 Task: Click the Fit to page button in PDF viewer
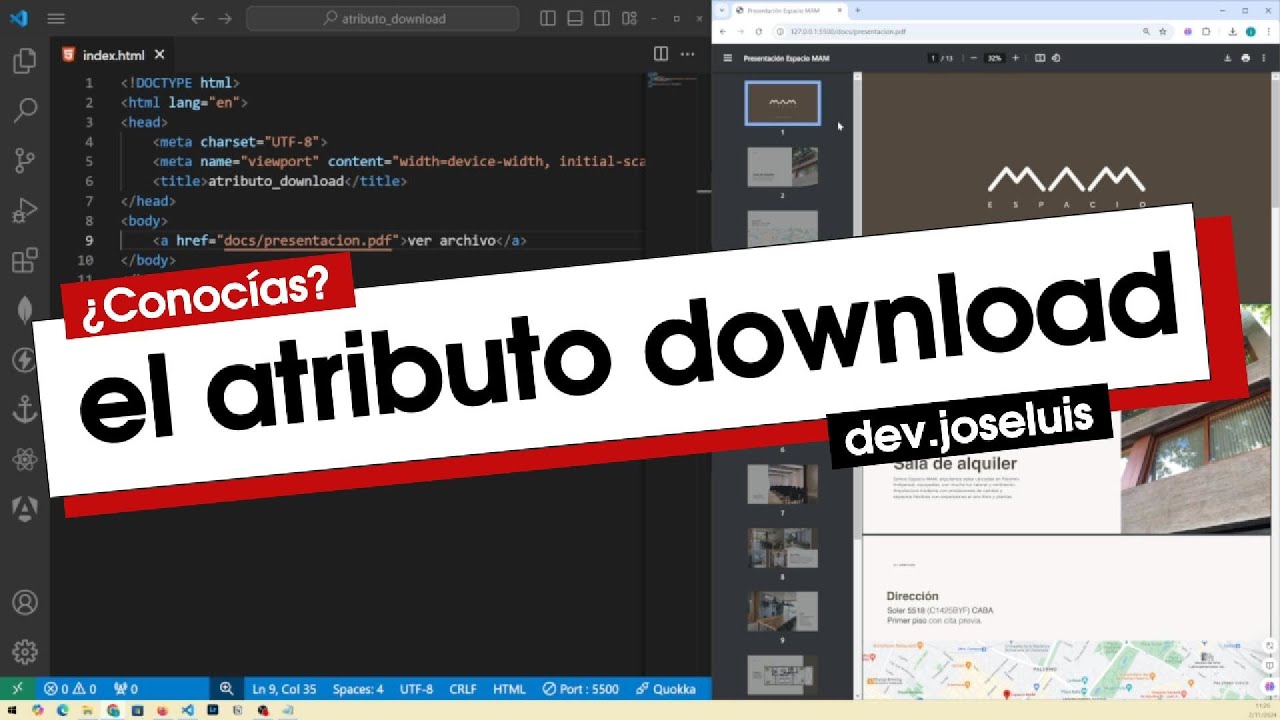(1040, 58)
